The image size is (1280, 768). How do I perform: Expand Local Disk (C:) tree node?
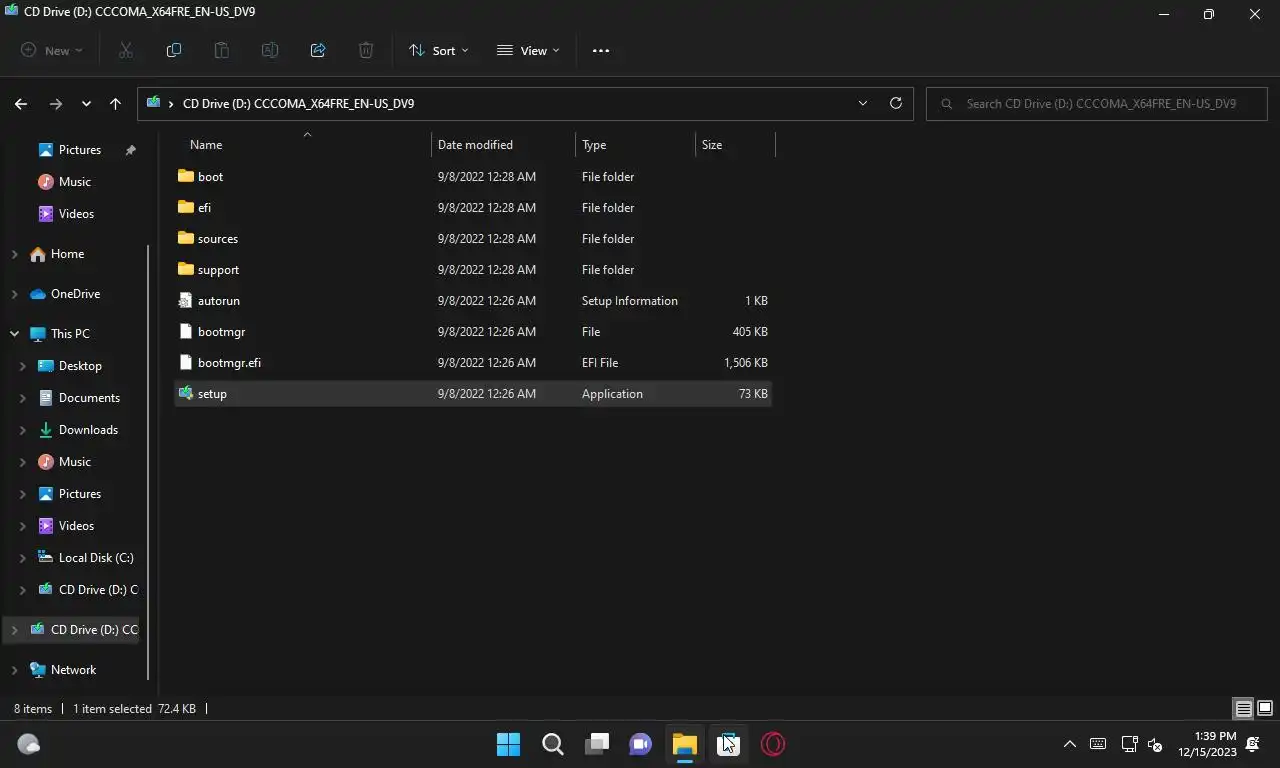(23, 558)
